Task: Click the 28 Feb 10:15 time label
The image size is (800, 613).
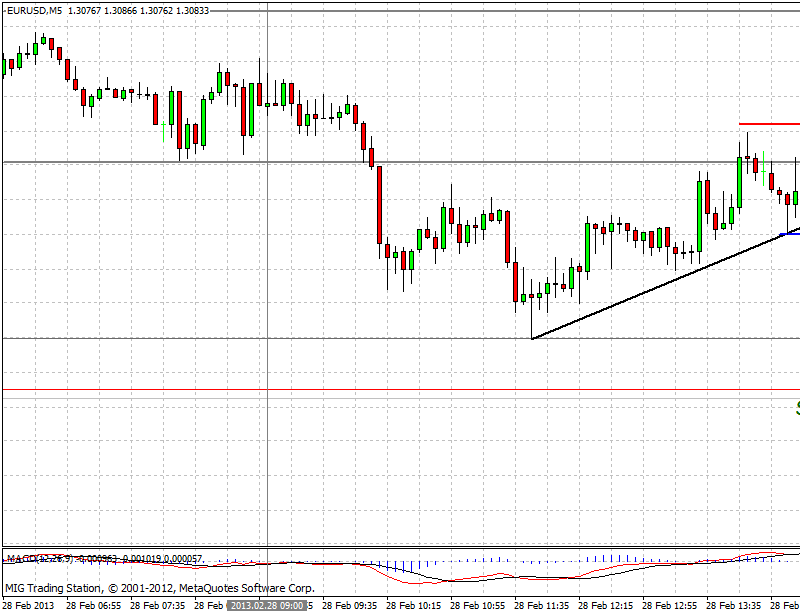Action: click(x=416, y=605)
